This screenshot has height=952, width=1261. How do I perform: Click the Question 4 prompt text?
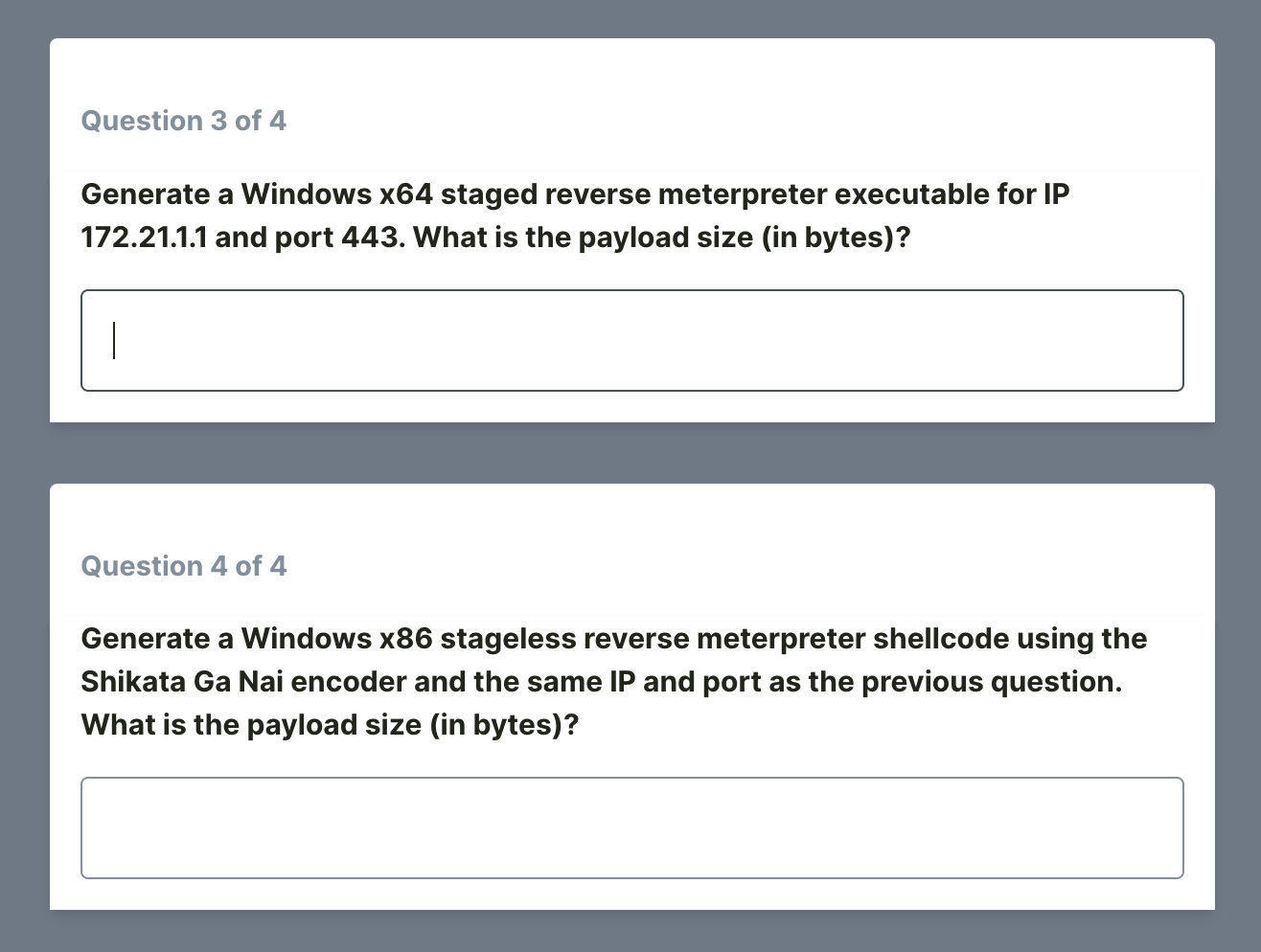[x=613, y=681]
